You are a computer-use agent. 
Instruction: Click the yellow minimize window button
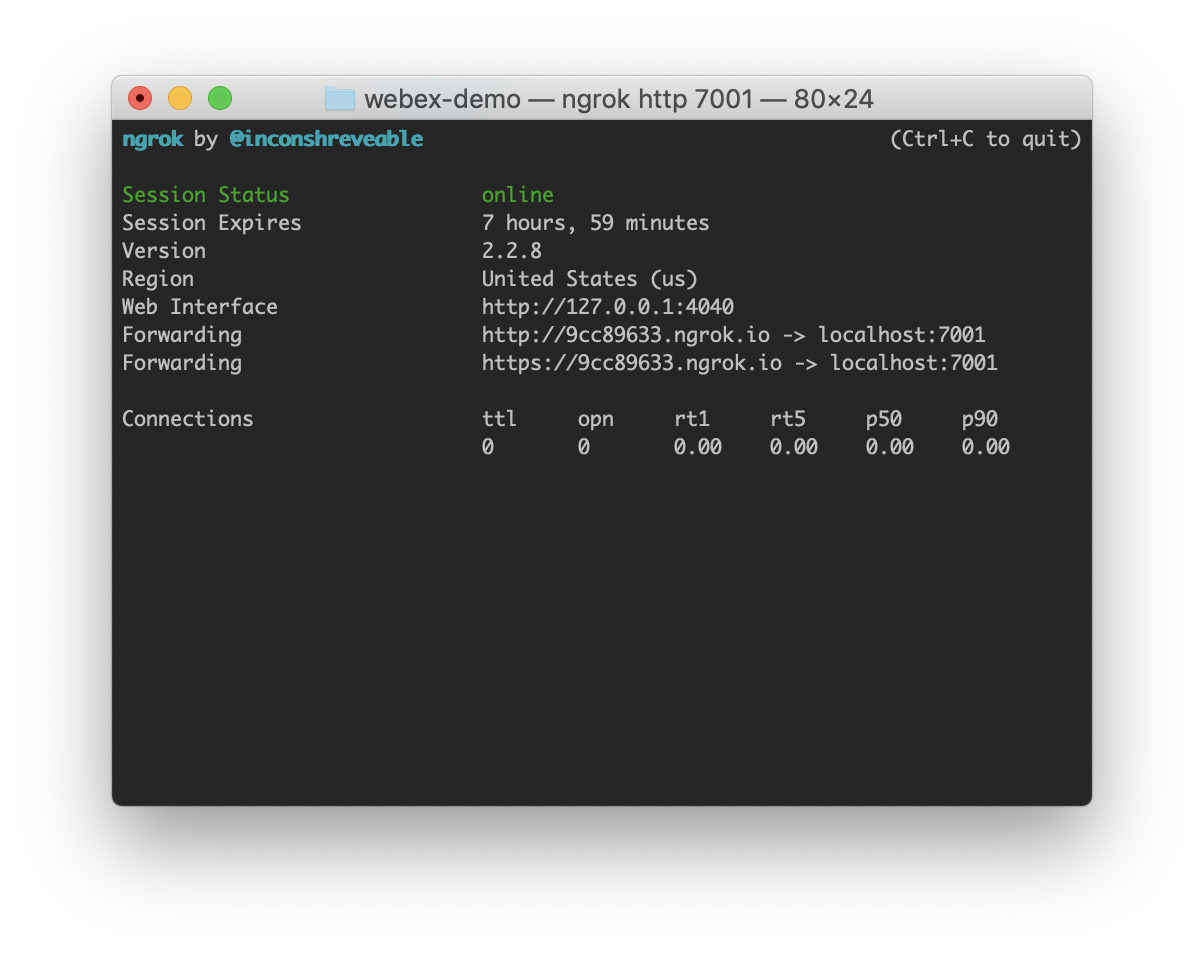click(180, 98)
